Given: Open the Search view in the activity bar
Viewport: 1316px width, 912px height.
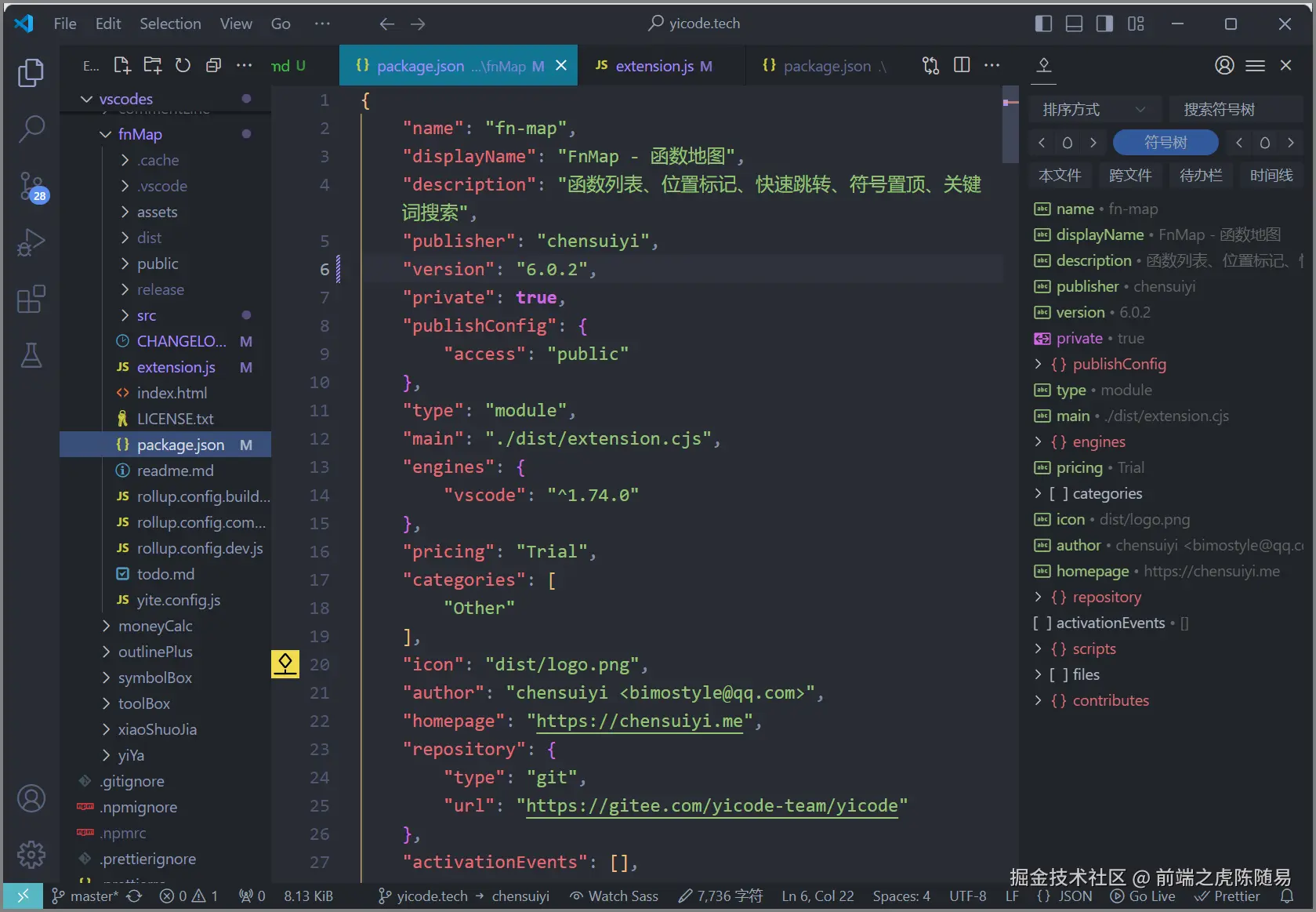Looking at the screenshot, I should pos(31,128).
